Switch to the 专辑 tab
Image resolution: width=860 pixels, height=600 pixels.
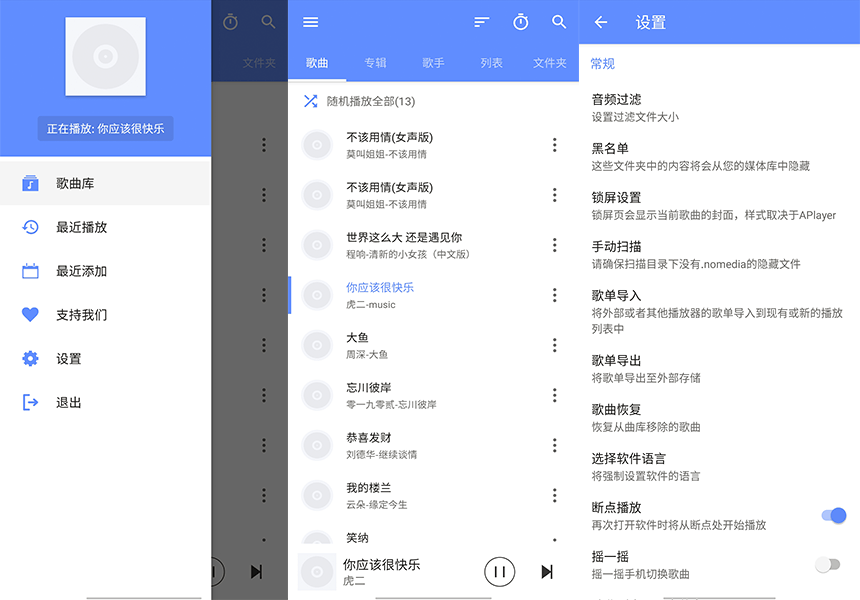375,63
